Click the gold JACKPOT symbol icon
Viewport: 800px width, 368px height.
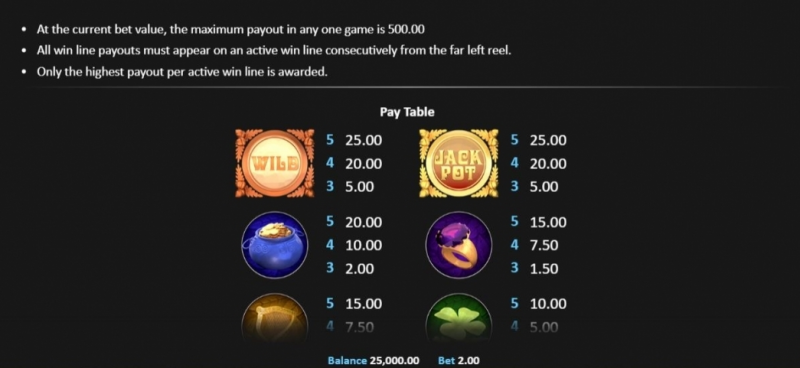point(459,163)
